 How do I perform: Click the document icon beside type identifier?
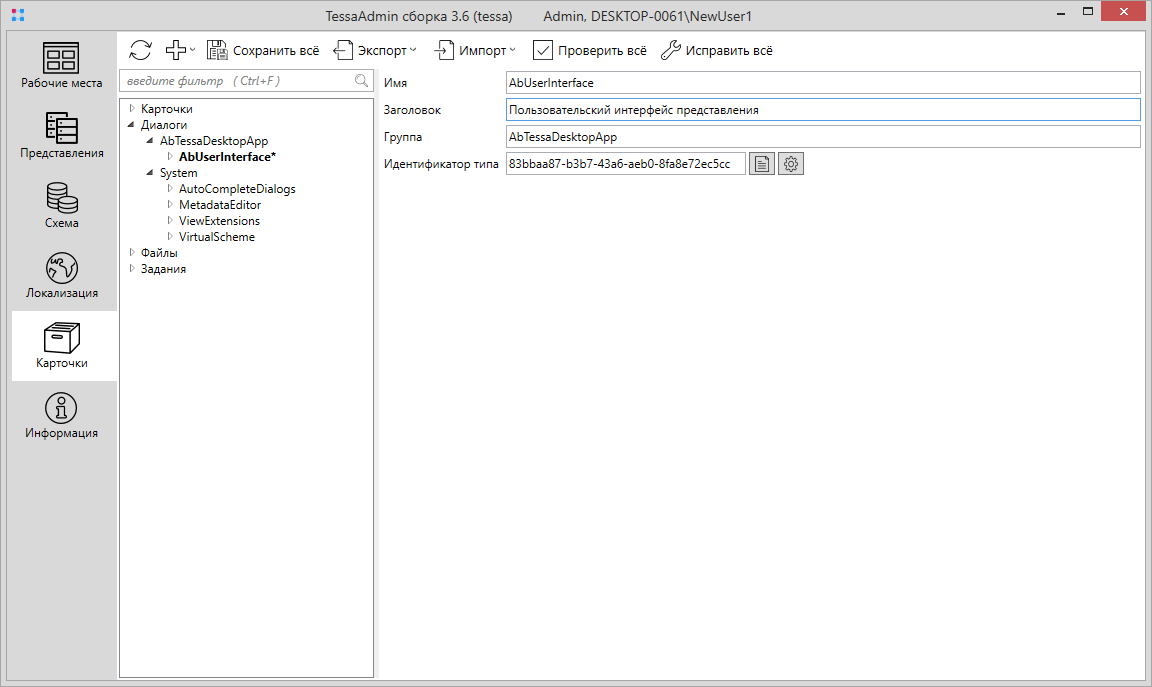click(762, 164)
